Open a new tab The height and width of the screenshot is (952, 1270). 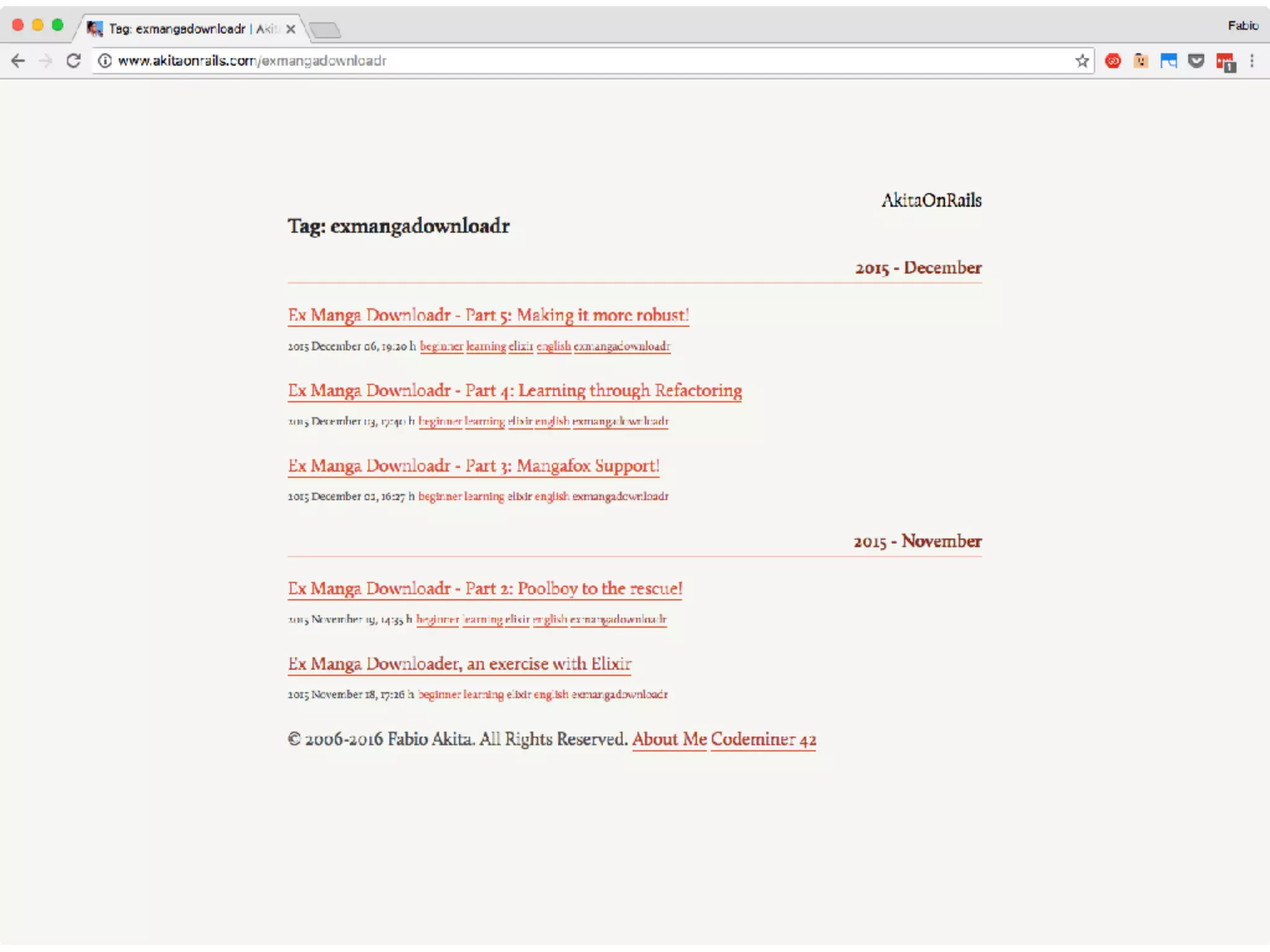coord(325,30)
